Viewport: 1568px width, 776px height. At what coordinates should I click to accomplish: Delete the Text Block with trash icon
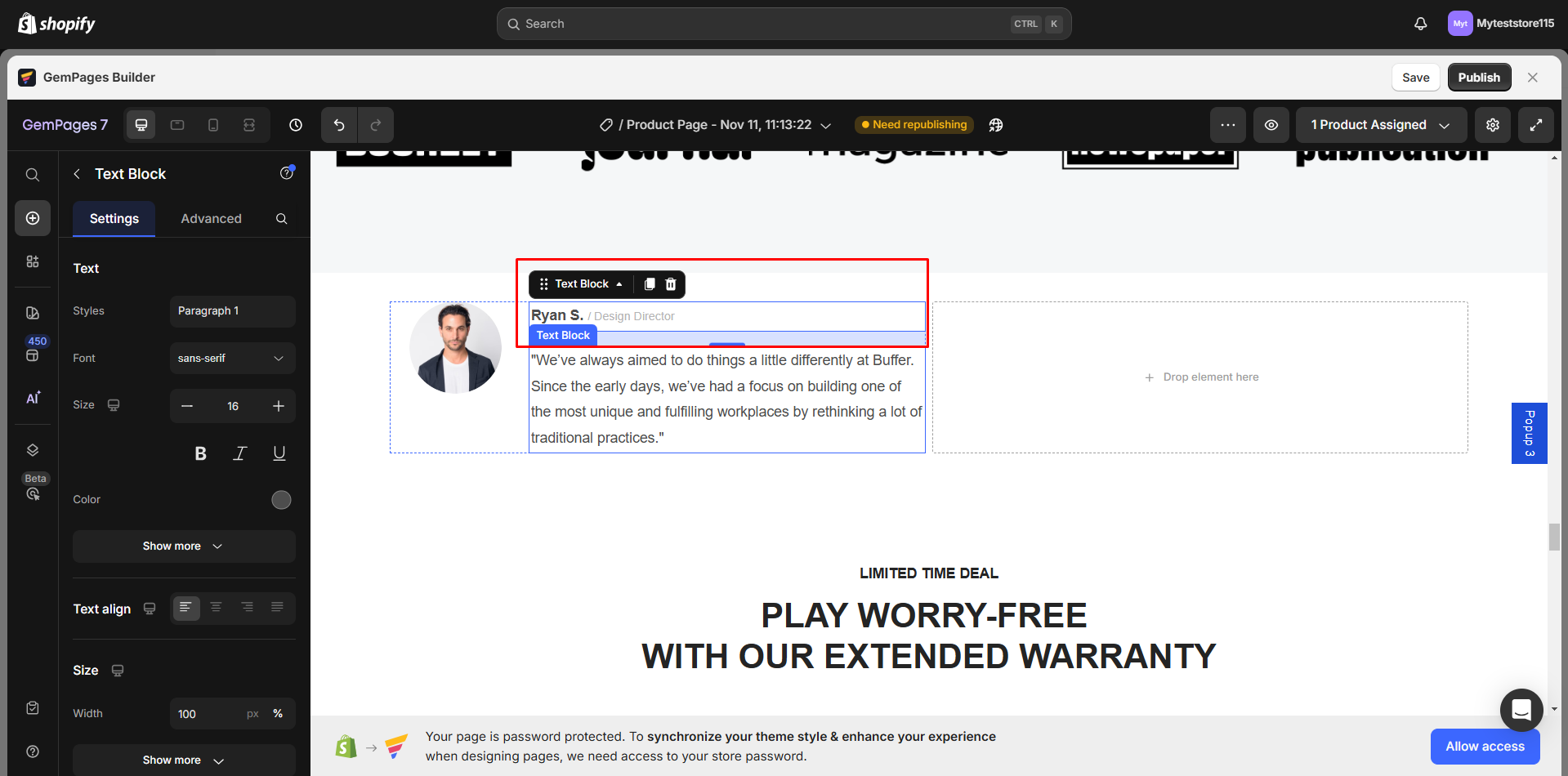coord(670,283)
